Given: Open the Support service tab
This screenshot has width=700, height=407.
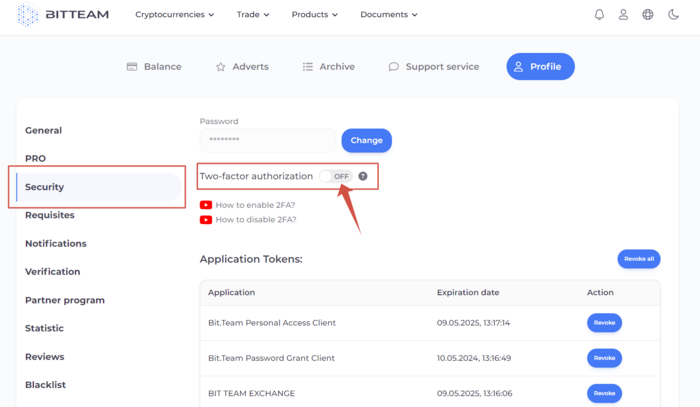Looking at the screenshot, I should pyautogui.click(x=434, y=66).
